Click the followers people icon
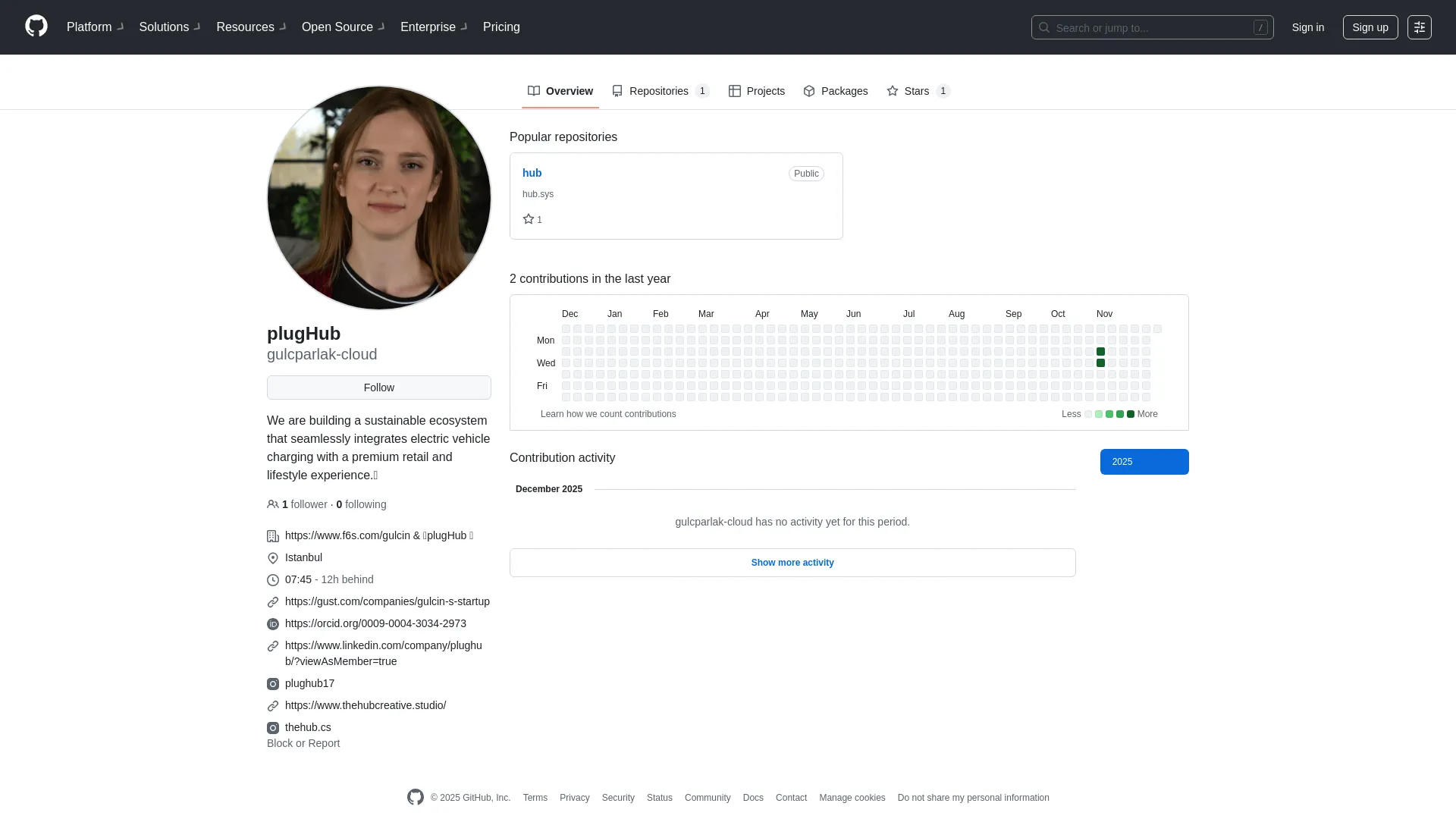This screenshot has width=1456, height=819. click(x=273, y=504)
